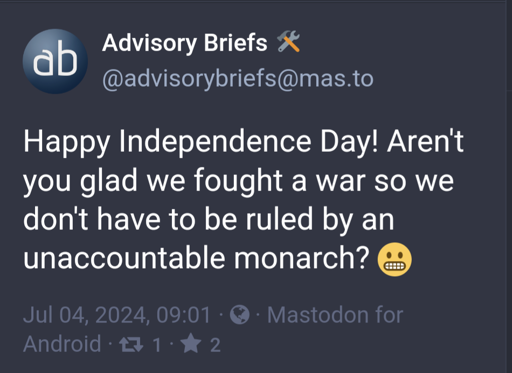Screen dimensions: 512x373
Task: Open the favorites count showing 2
Action: [215, 345]
